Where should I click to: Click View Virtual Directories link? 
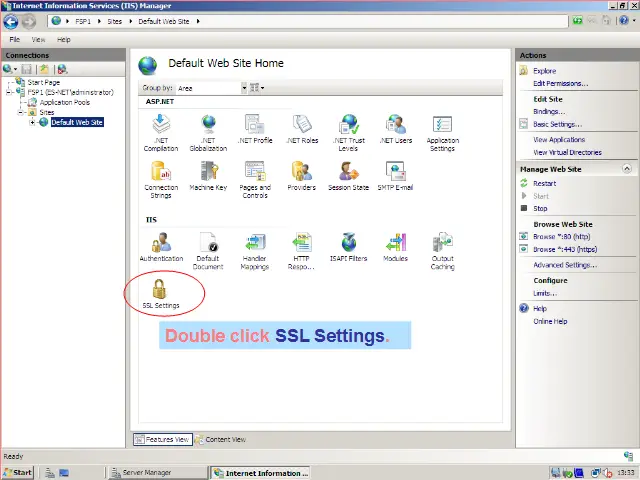pos(567,152)
